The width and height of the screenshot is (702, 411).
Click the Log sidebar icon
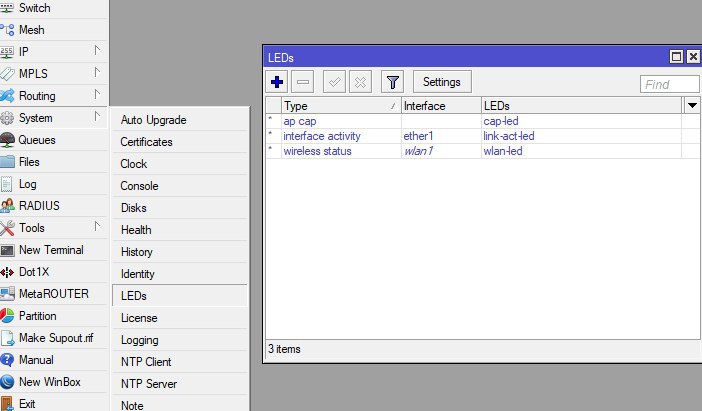[7, 184]
